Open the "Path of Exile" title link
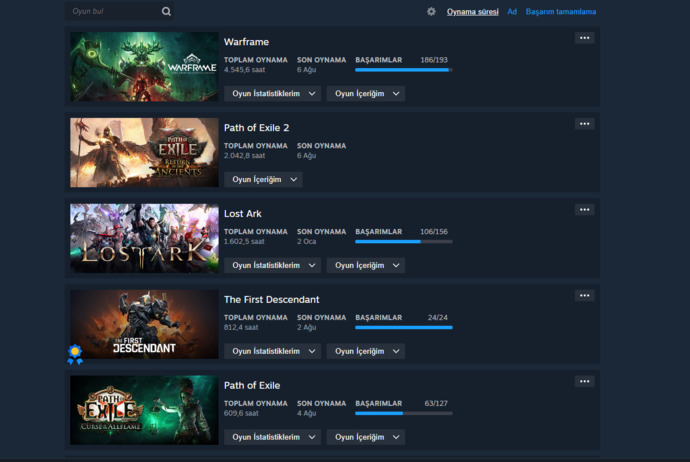690x462 pixels. click(252, 385)
